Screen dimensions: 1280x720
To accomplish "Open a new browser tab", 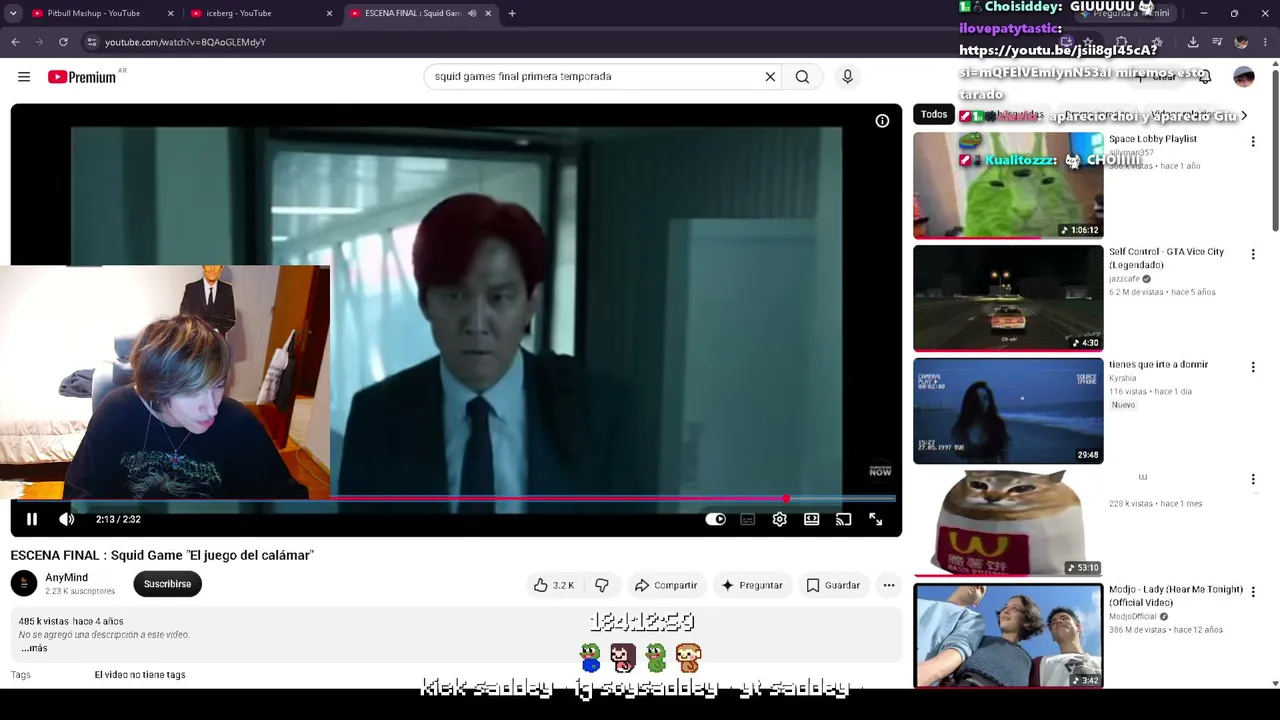I will (x=512, y=13).
